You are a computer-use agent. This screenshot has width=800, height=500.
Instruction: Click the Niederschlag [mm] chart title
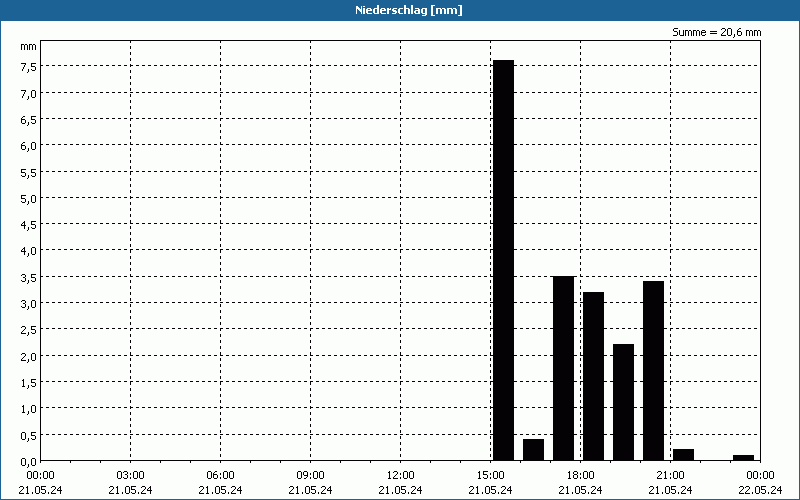click(x=409, y=10)
